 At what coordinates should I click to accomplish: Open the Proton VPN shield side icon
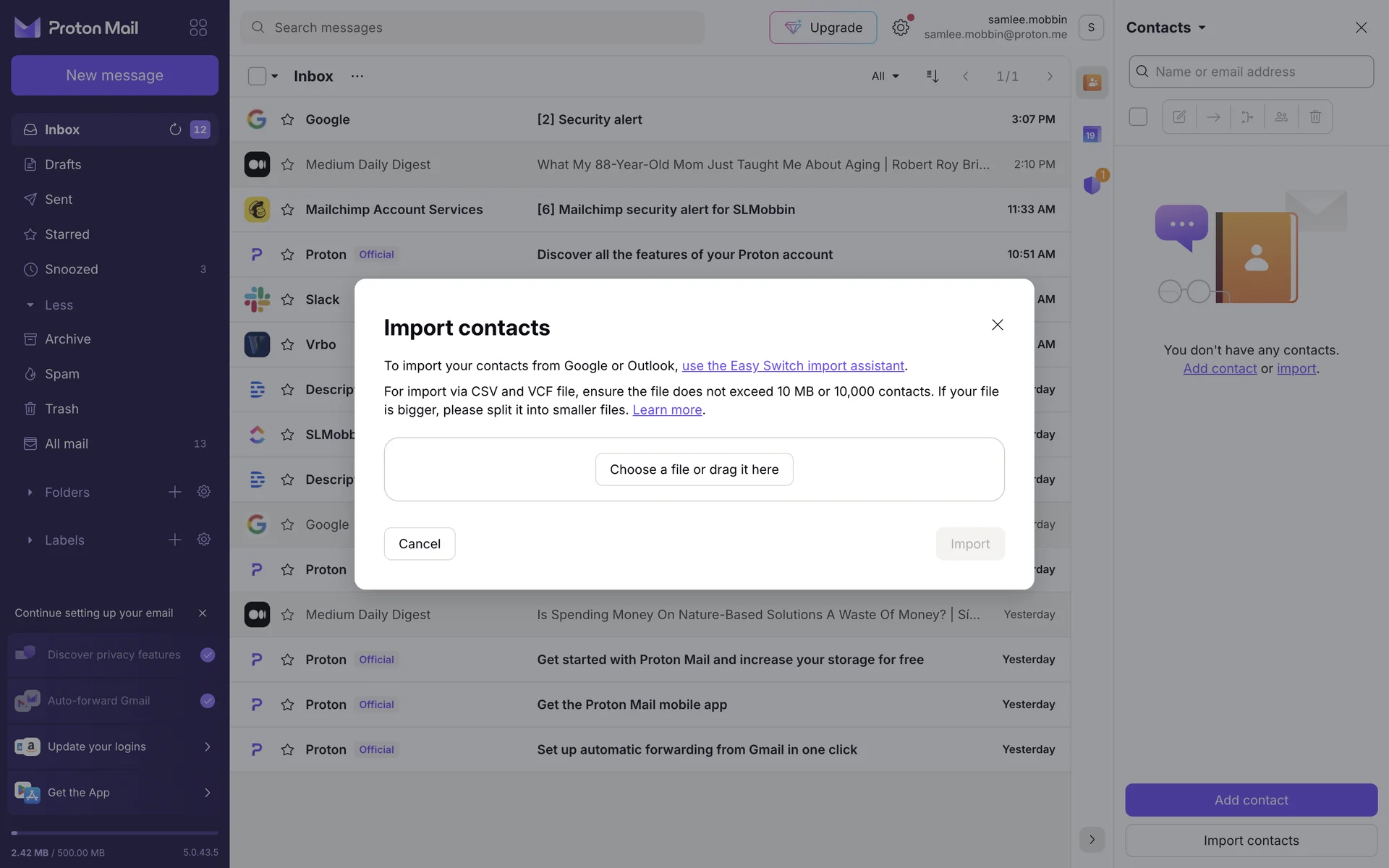click(x=1092, y=185)
